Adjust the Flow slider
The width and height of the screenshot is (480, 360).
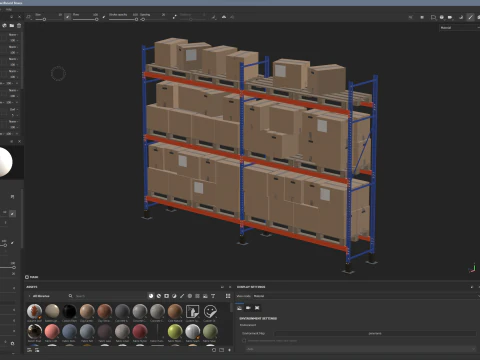85,19
